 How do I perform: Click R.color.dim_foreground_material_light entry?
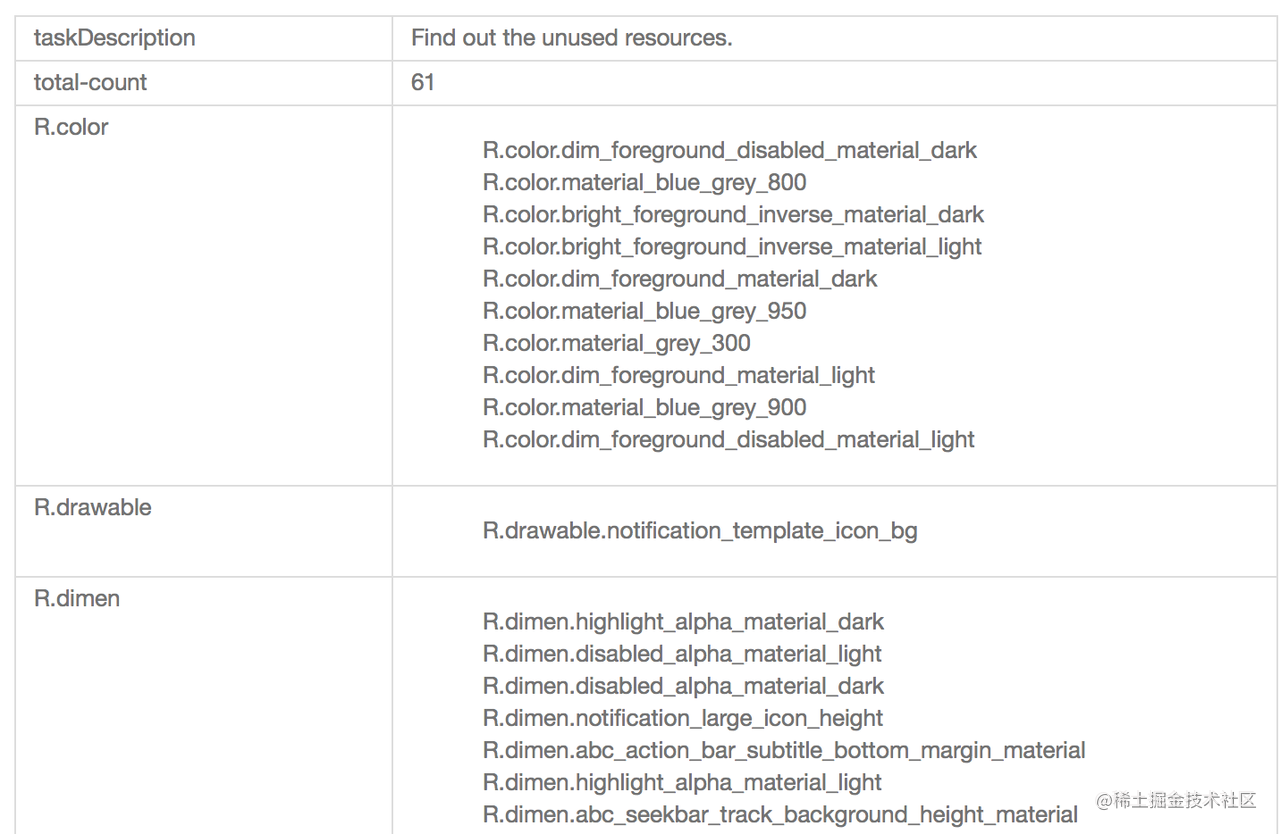pos(679,375)
